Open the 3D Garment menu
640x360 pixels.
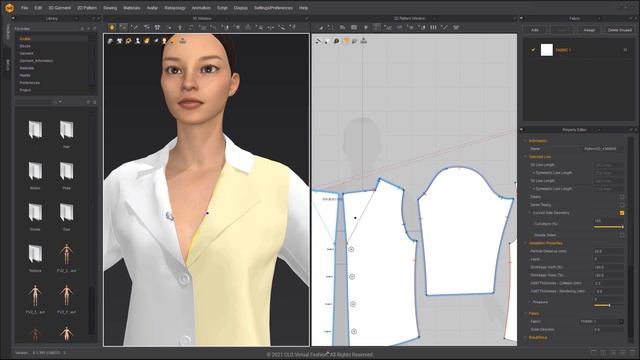(59, 8)
